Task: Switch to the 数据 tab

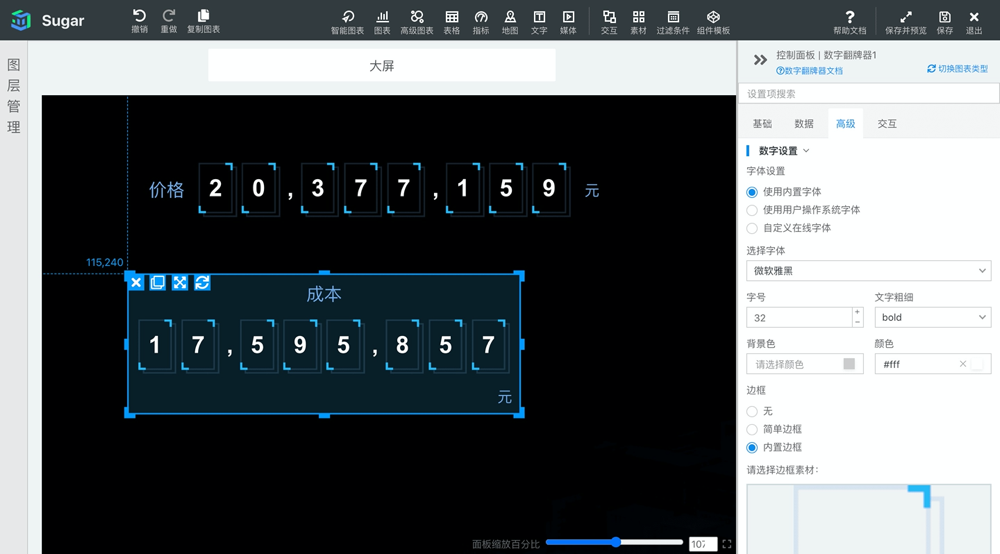Action: click(804, 124)
